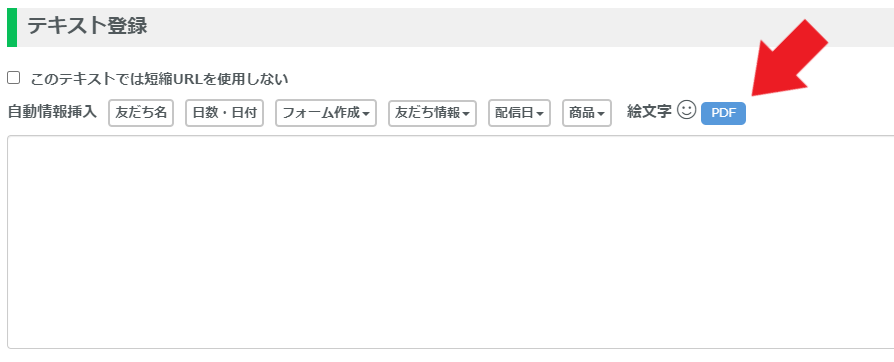This screenshot has height=362, width=894.
Task: Click the このテキストでは短縮URLを使用しない label text
Action: 159,79
